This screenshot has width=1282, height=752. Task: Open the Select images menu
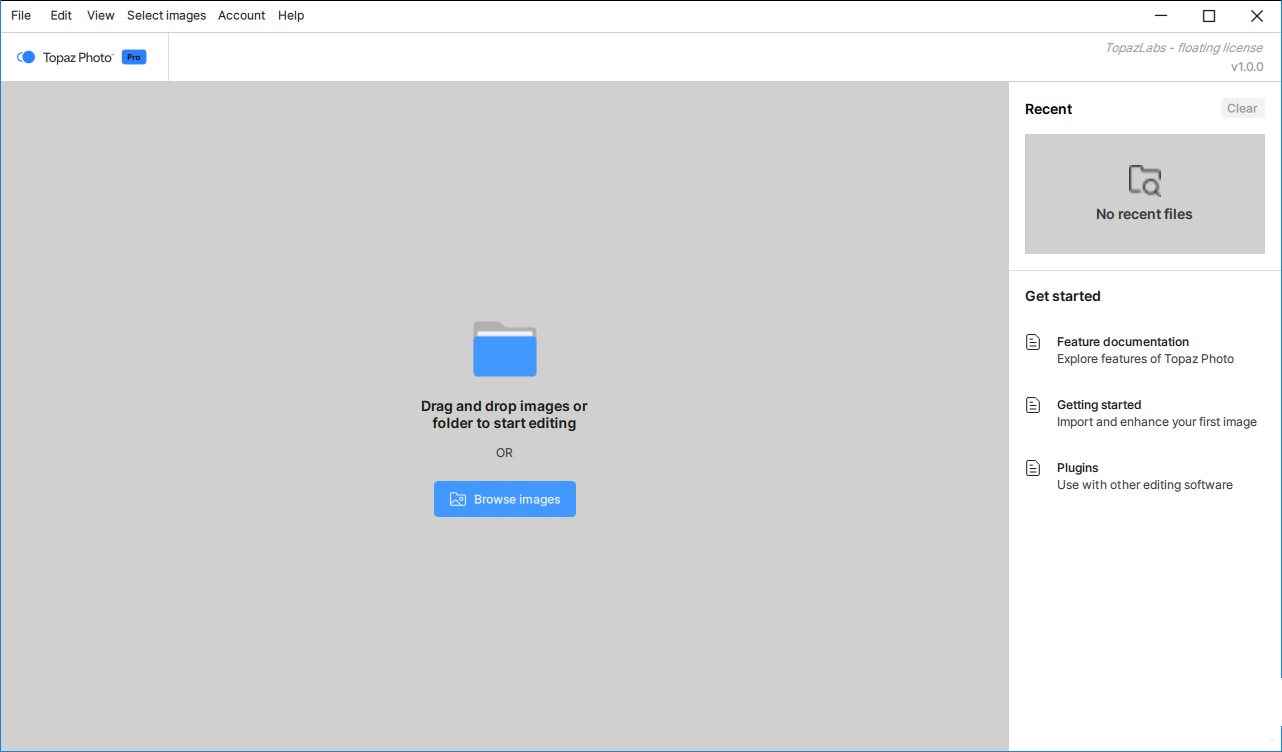166,15
